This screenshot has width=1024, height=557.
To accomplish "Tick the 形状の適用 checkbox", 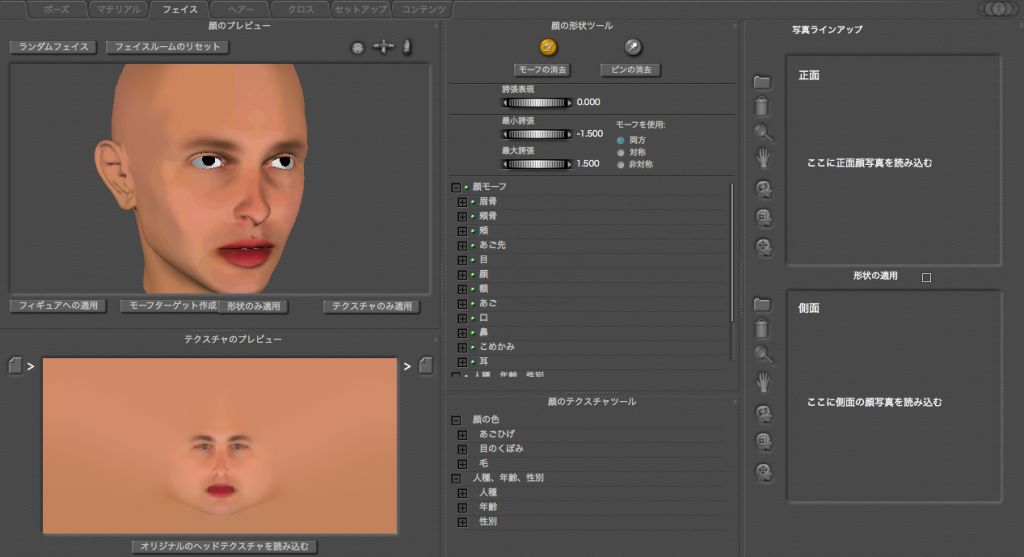I will pyautogui.click(x=926, y=278).
